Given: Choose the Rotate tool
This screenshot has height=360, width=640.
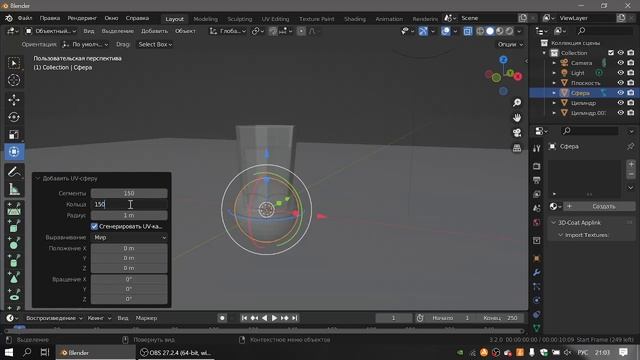Looking at the screenshot, I should tap(14, 117).
